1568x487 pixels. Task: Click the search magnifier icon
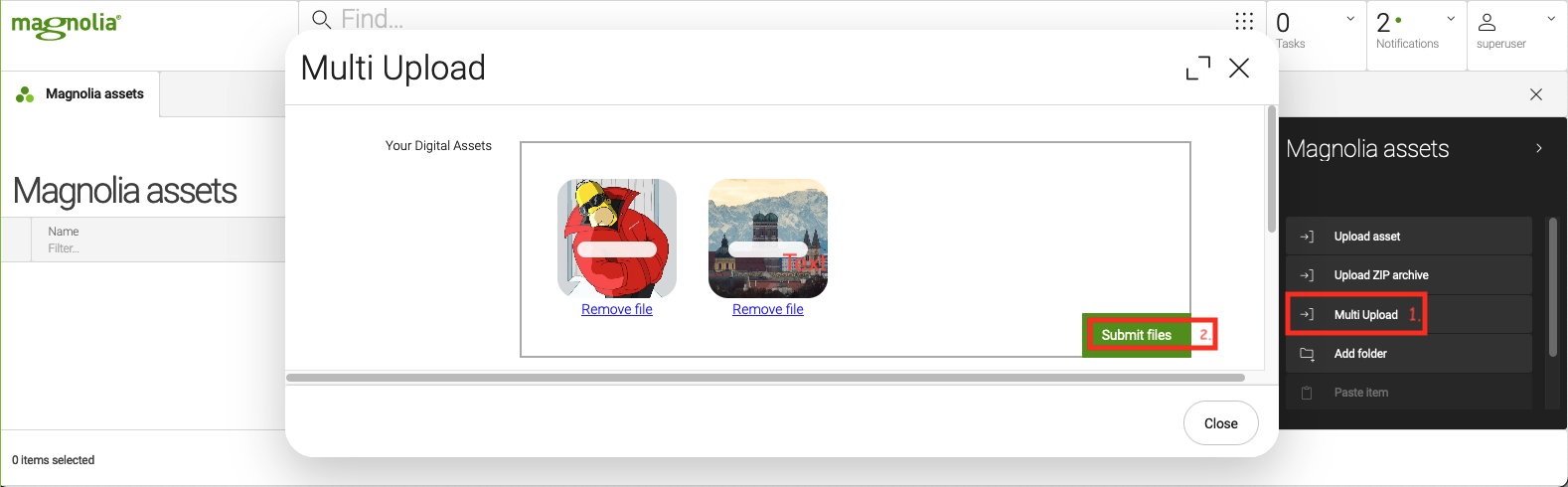pyautogui.click(x=321, y=20)
